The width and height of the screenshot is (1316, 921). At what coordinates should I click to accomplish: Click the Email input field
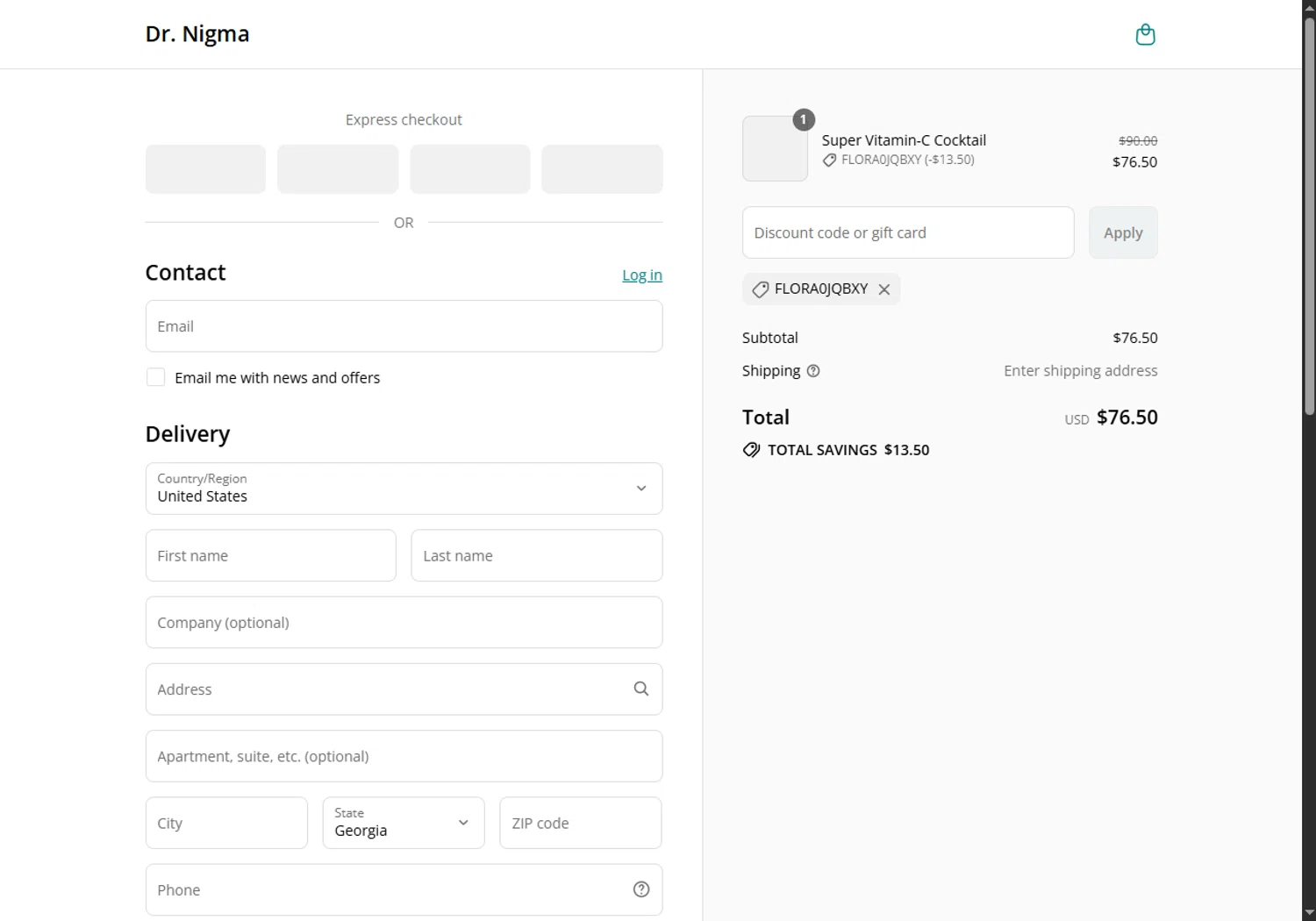tap(404, 326)
